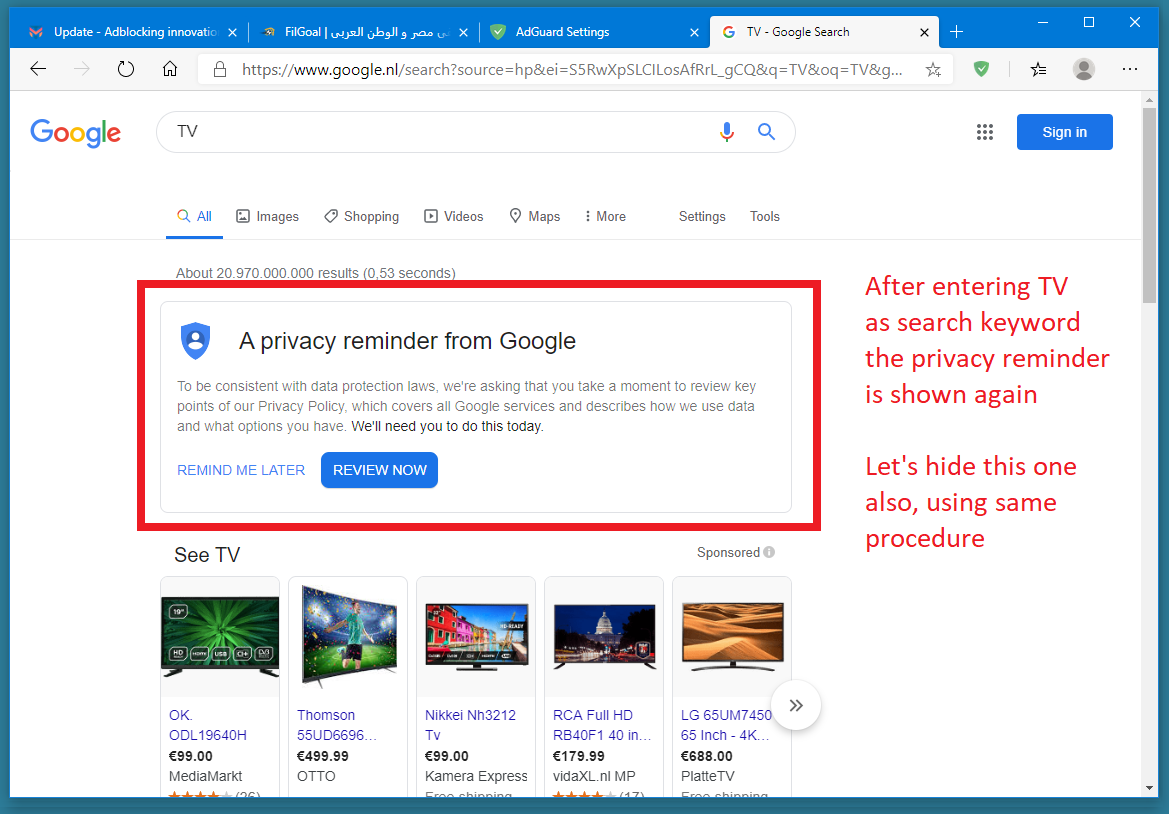Close the FilGoal tab
Viewport: 1172px width, 814px height.
coord(463,32)
